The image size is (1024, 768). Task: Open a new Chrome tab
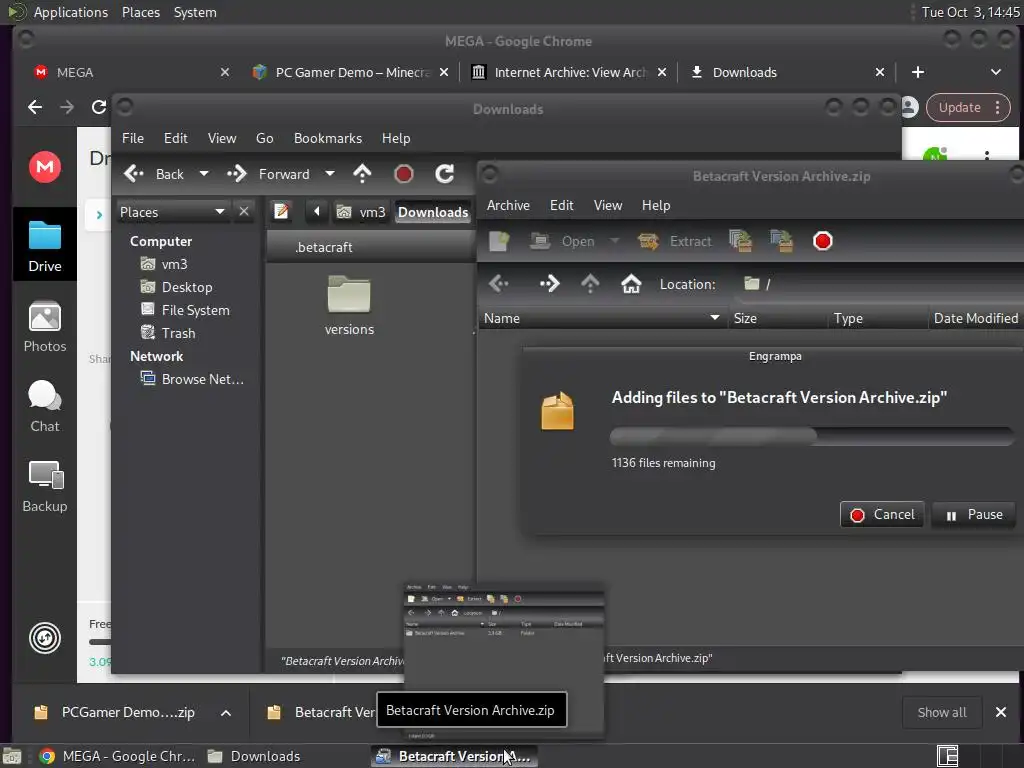tap(918, 72)
